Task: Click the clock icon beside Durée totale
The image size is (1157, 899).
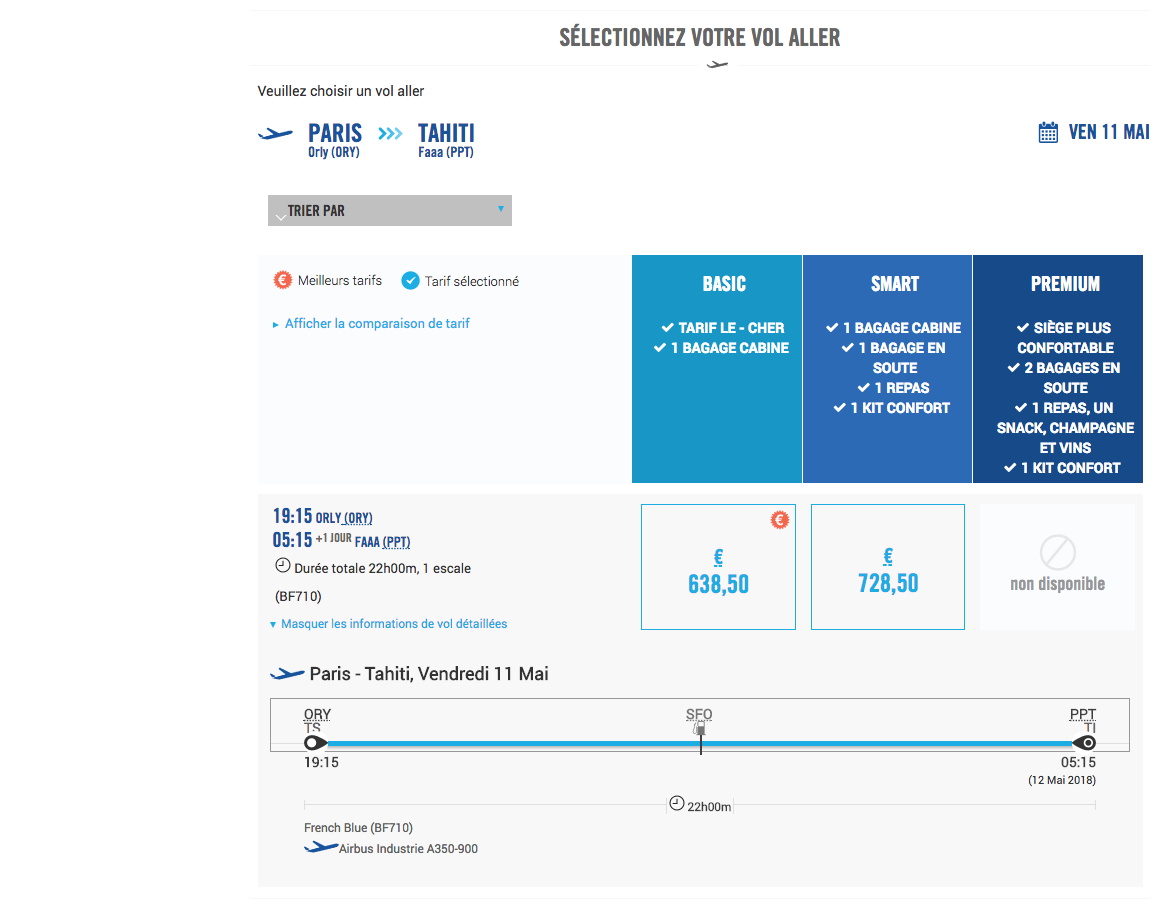Action: tap(283, 567)
